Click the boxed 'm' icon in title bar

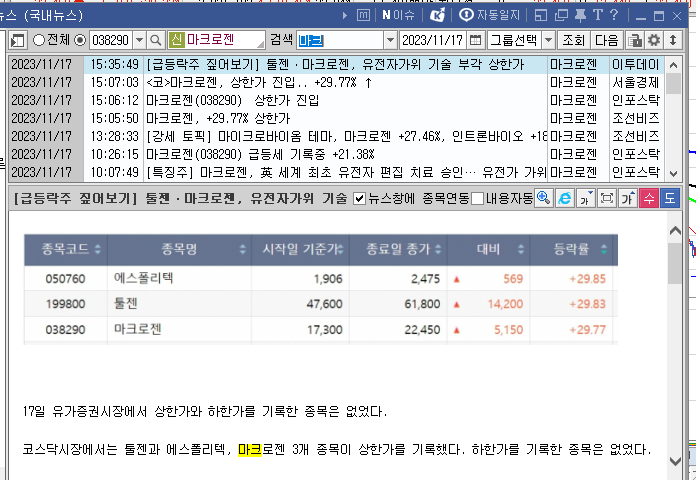(x=363, y=16)
